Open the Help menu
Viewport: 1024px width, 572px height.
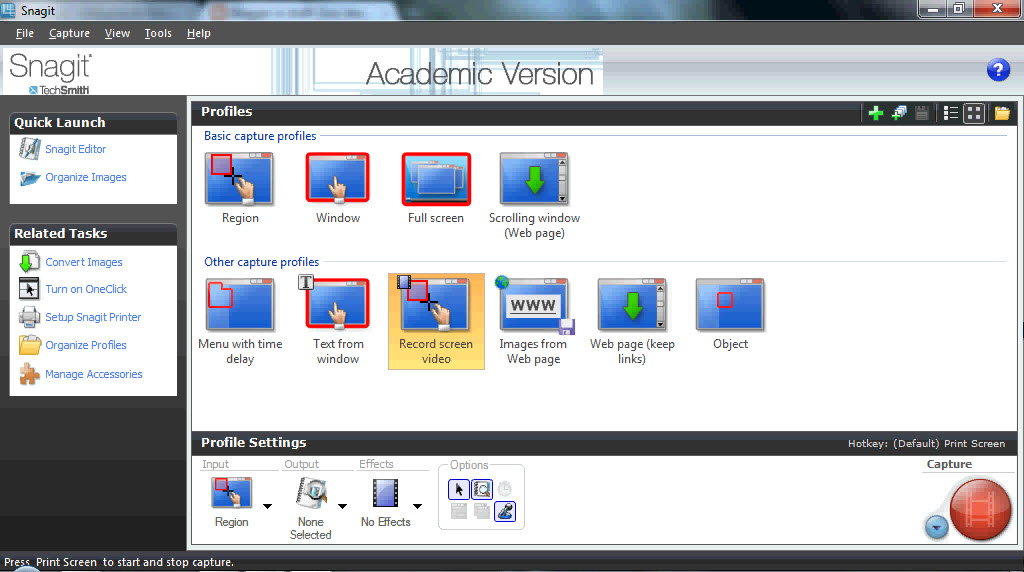199,33
